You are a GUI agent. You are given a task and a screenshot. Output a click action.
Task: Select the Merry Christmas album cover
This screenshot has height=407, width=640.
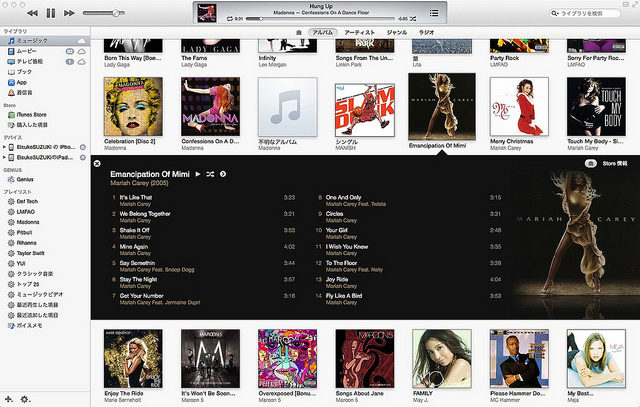coord(519,107)
